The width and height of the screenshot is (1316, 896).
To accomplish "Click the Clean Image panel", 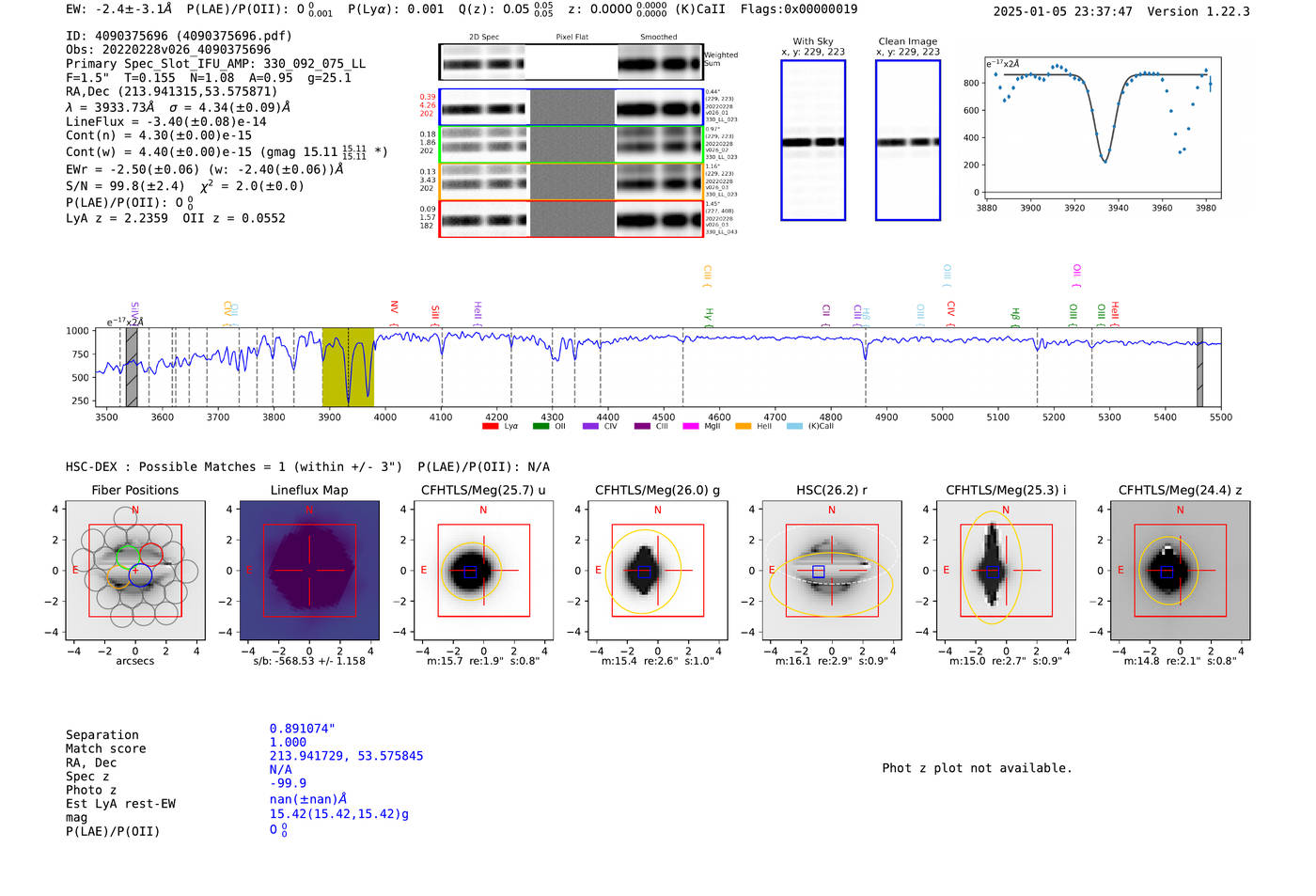I will [x=908, y=140].
